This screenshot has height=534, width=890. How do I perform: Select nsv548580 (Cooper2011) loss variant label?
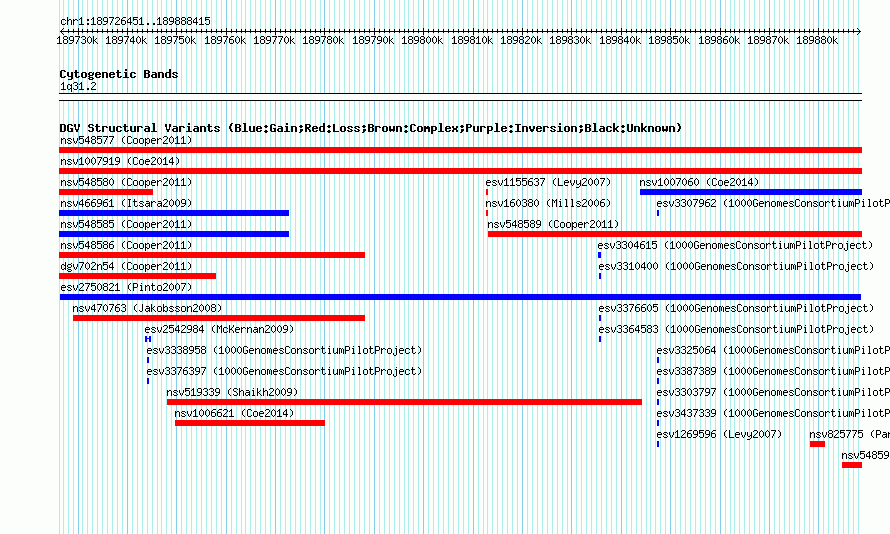tap(126, 182)
